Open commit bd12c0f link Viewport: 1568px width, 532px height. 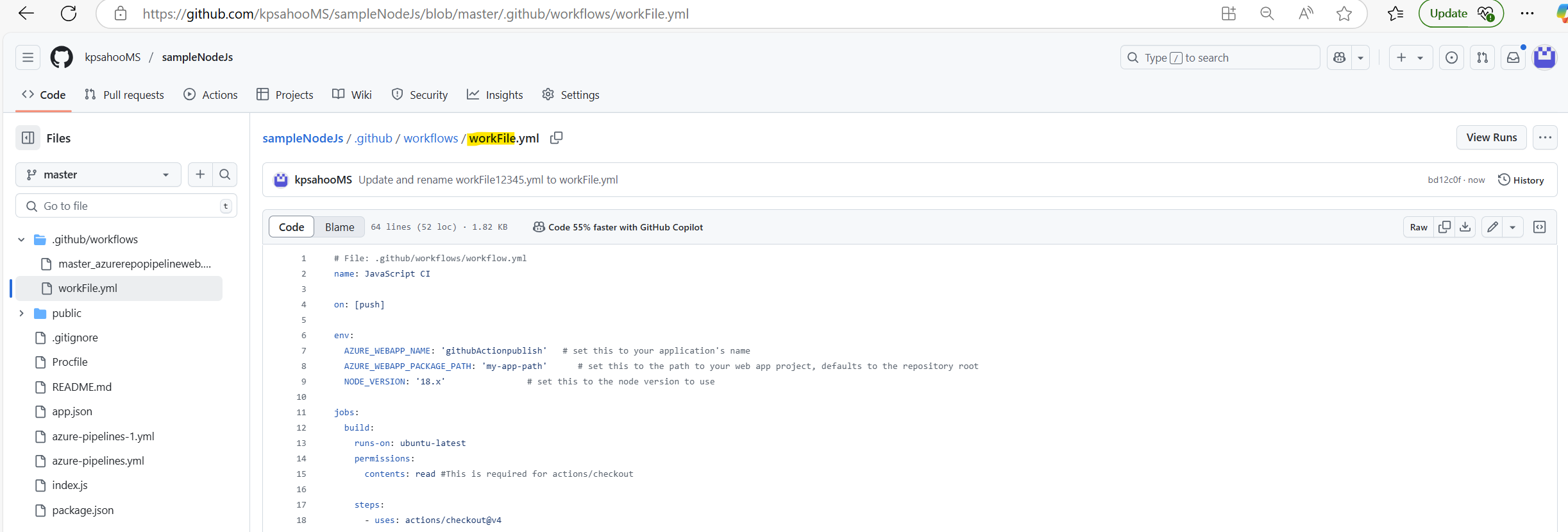pos(1444,180)
